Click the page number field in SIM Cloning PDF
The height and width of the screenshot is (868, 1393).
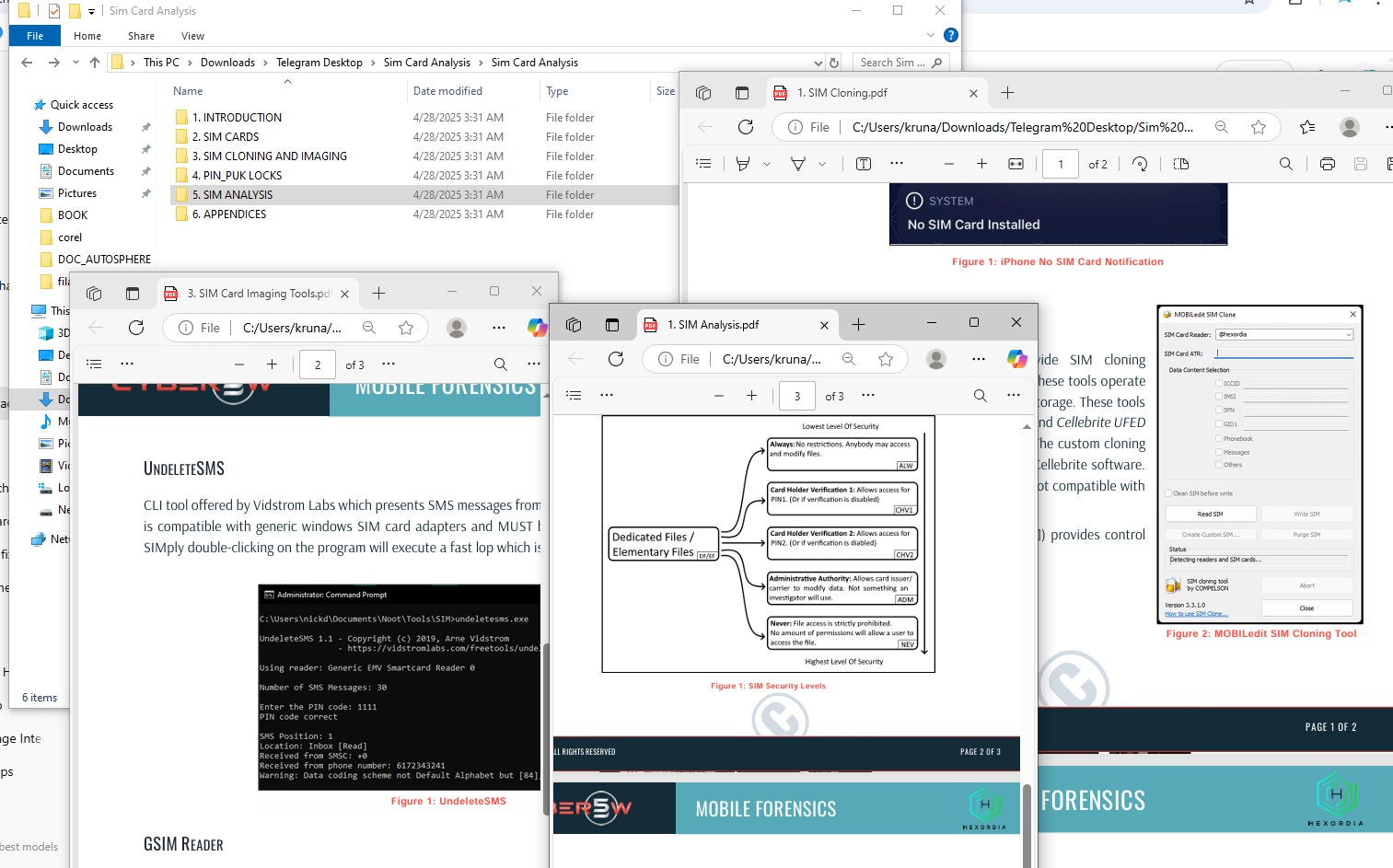[x=1060, y=164]
